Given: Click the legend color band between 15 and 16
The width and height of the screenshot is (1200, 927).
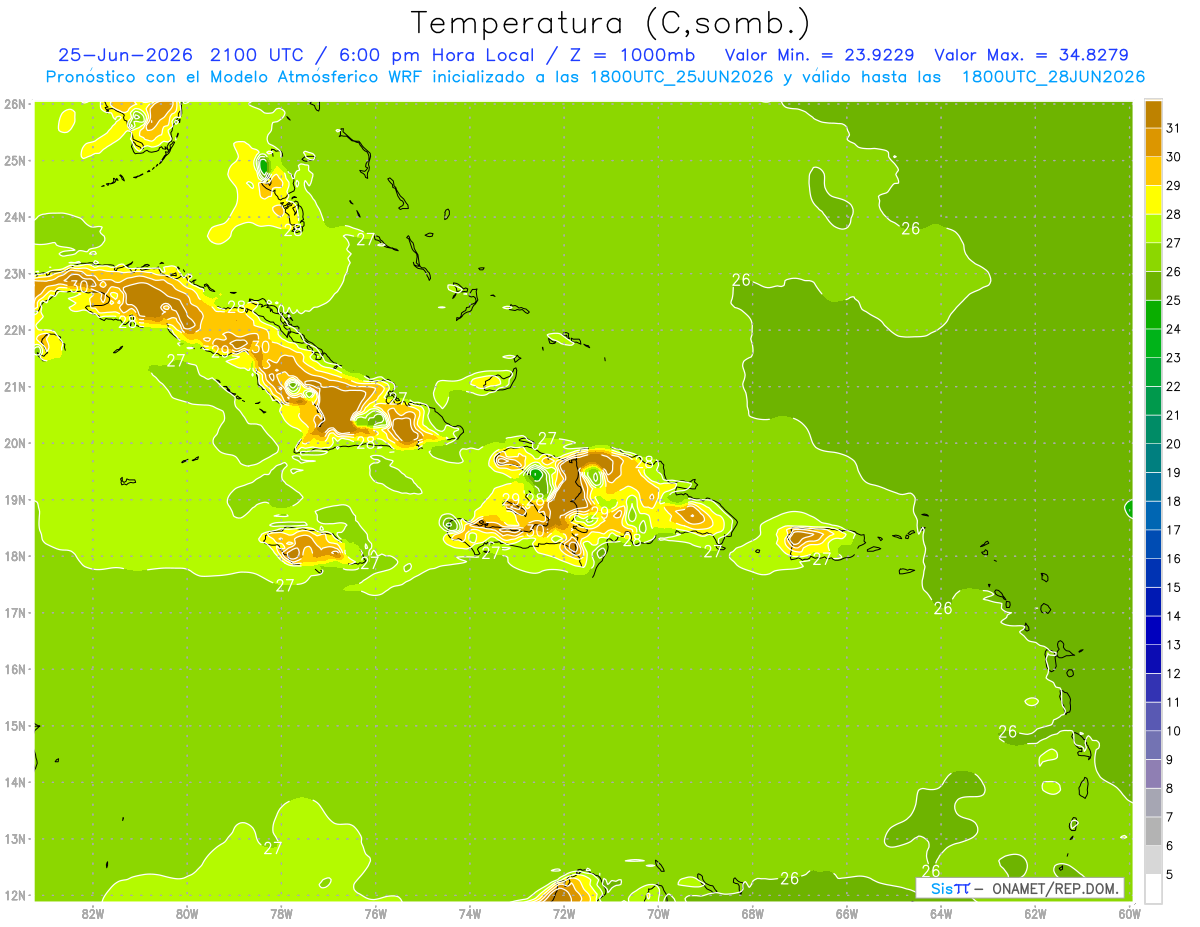Looking at the screenshot, I should point(1153,573).
